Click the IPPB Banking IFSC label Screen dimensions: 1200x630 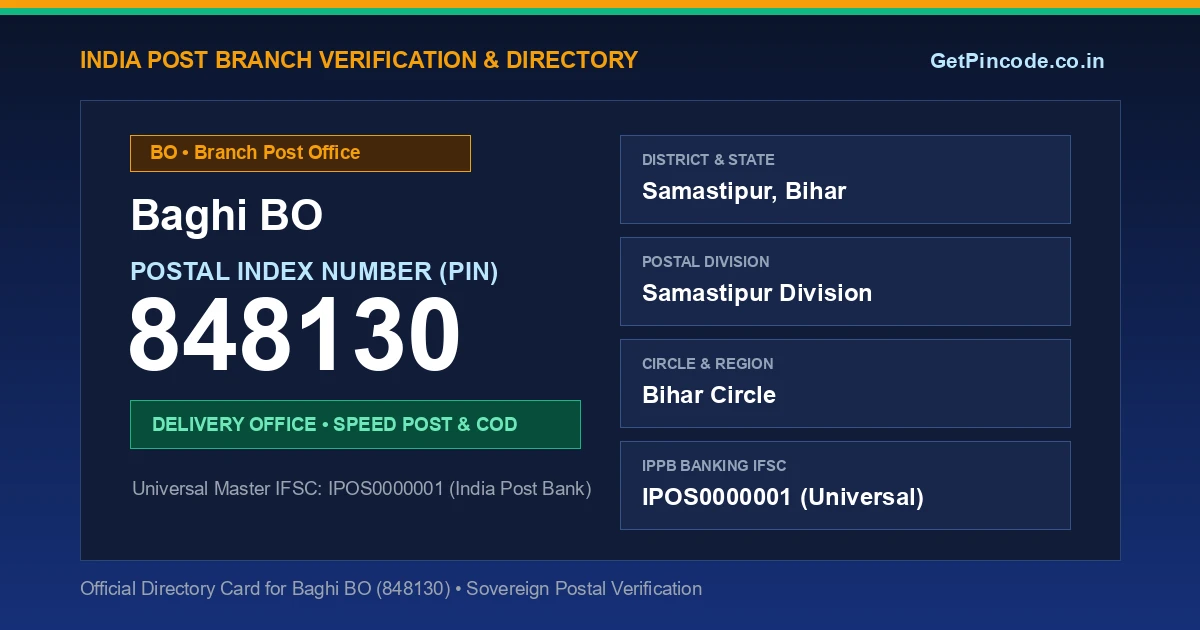pos(714,466)
